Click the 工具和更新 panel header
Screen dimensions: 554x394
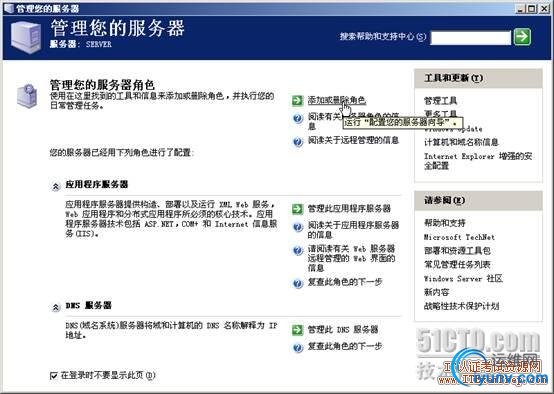[x=478, y=78]
